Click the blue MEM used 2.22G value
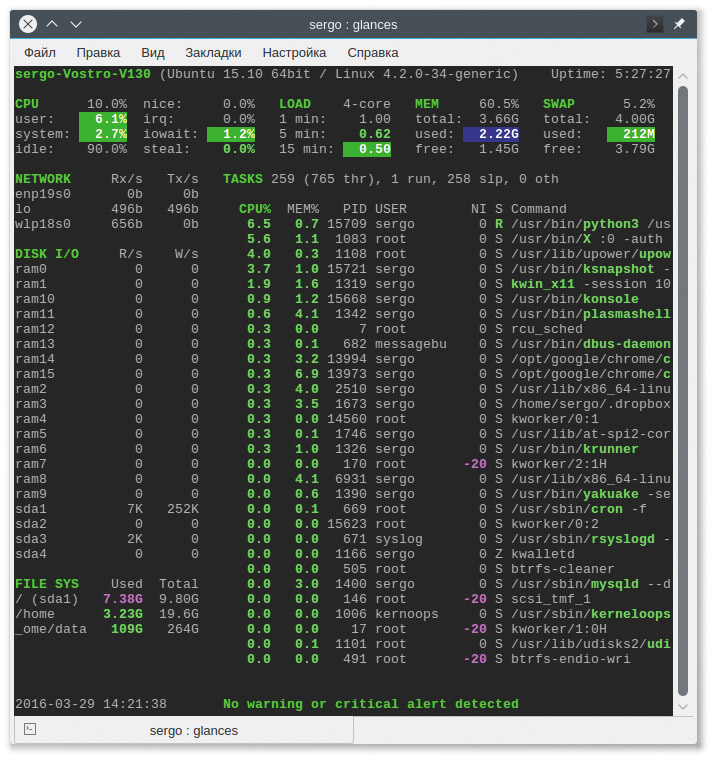The image size is (713, 760). [491, 134]
